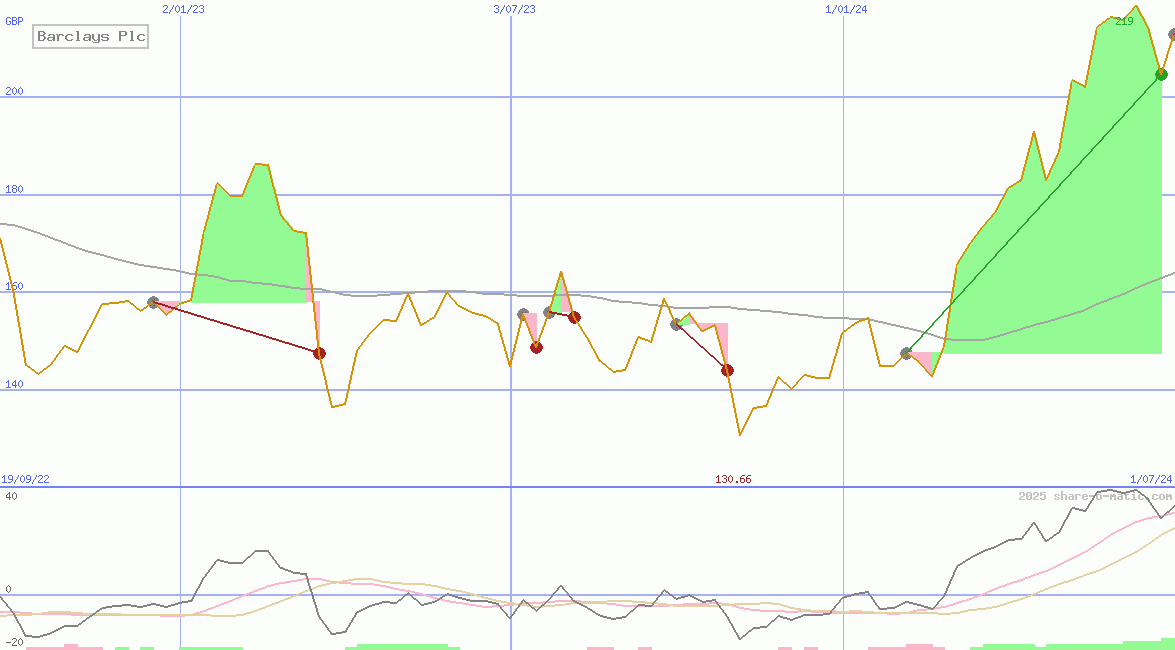Click the -20 indicator axis label
This screenshot has height=650, width=1175.
pyautogui.click(x=13, y=643)
